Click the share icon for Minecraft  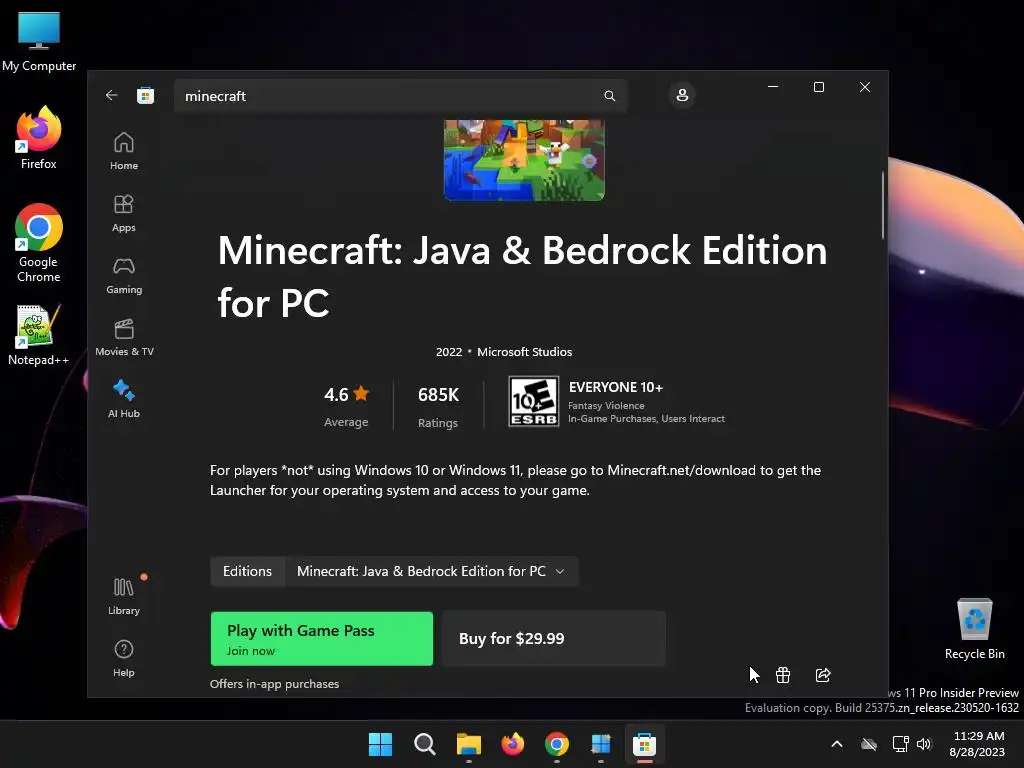[824, 675]
